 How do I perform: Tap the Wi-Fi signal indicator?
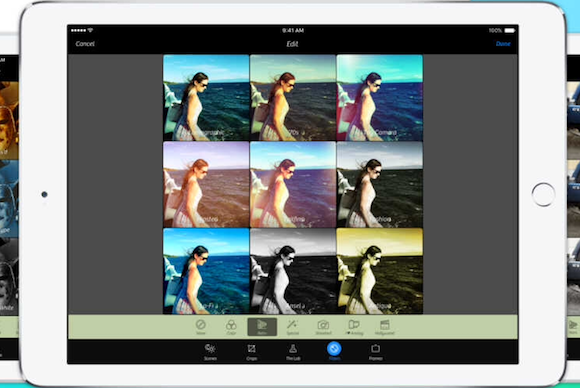pos(90,30)
